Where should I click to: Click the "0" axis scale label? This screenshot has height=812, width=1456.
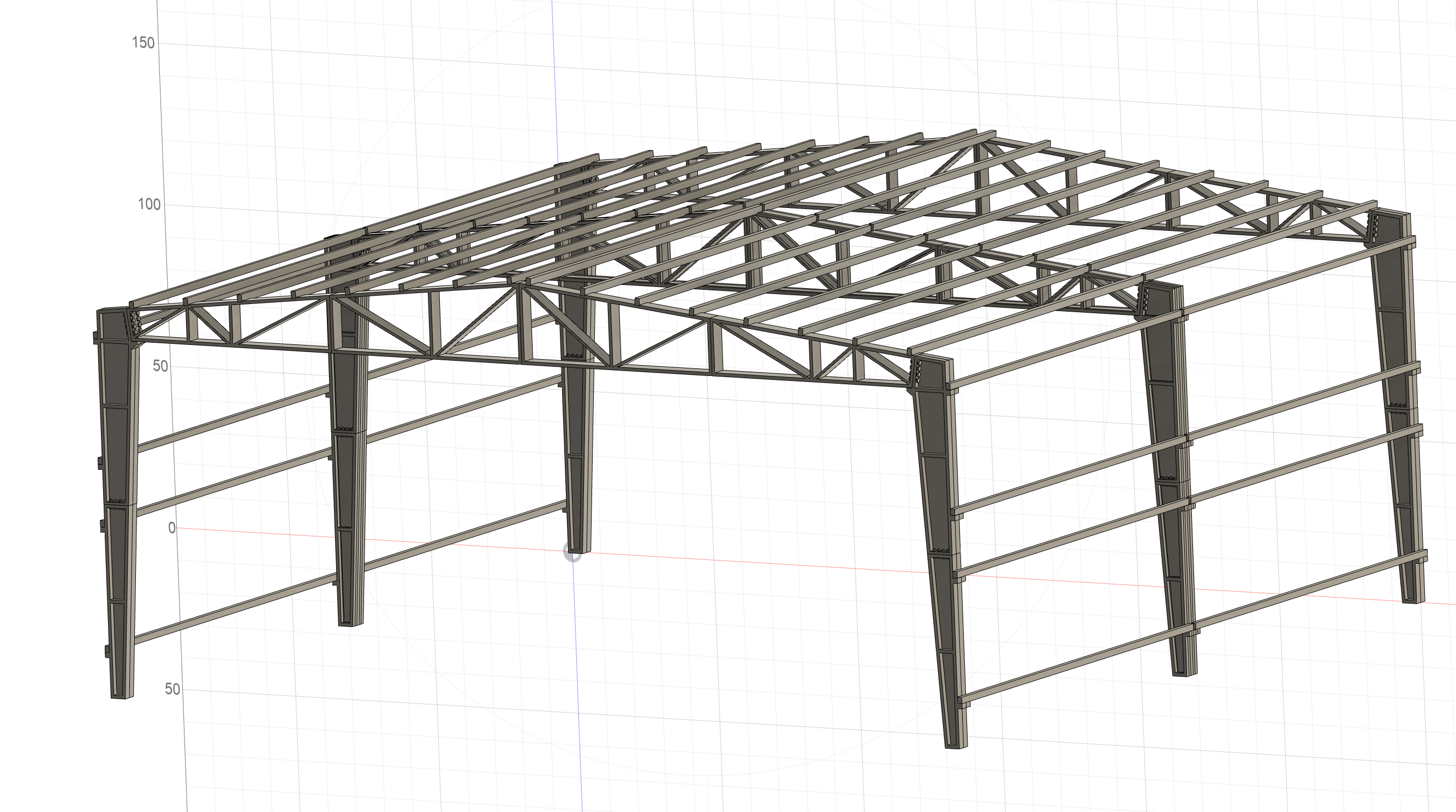pos(172,528)
